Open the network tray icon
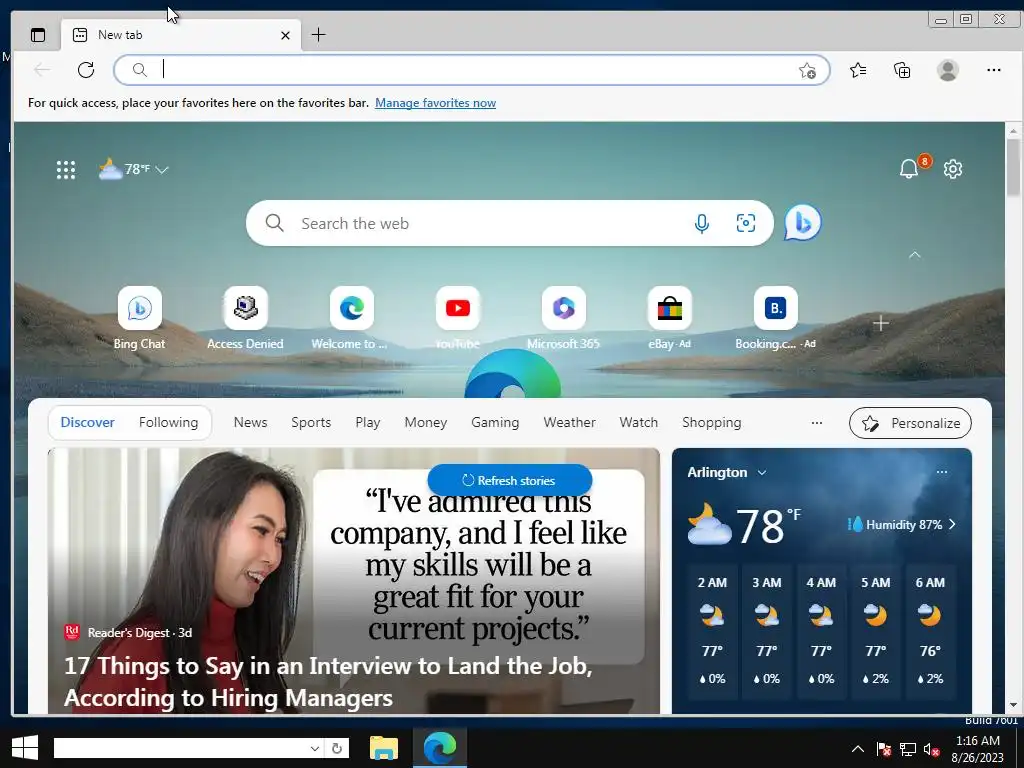The height and width of the screenshot is (768, 1024). point(908,749)
